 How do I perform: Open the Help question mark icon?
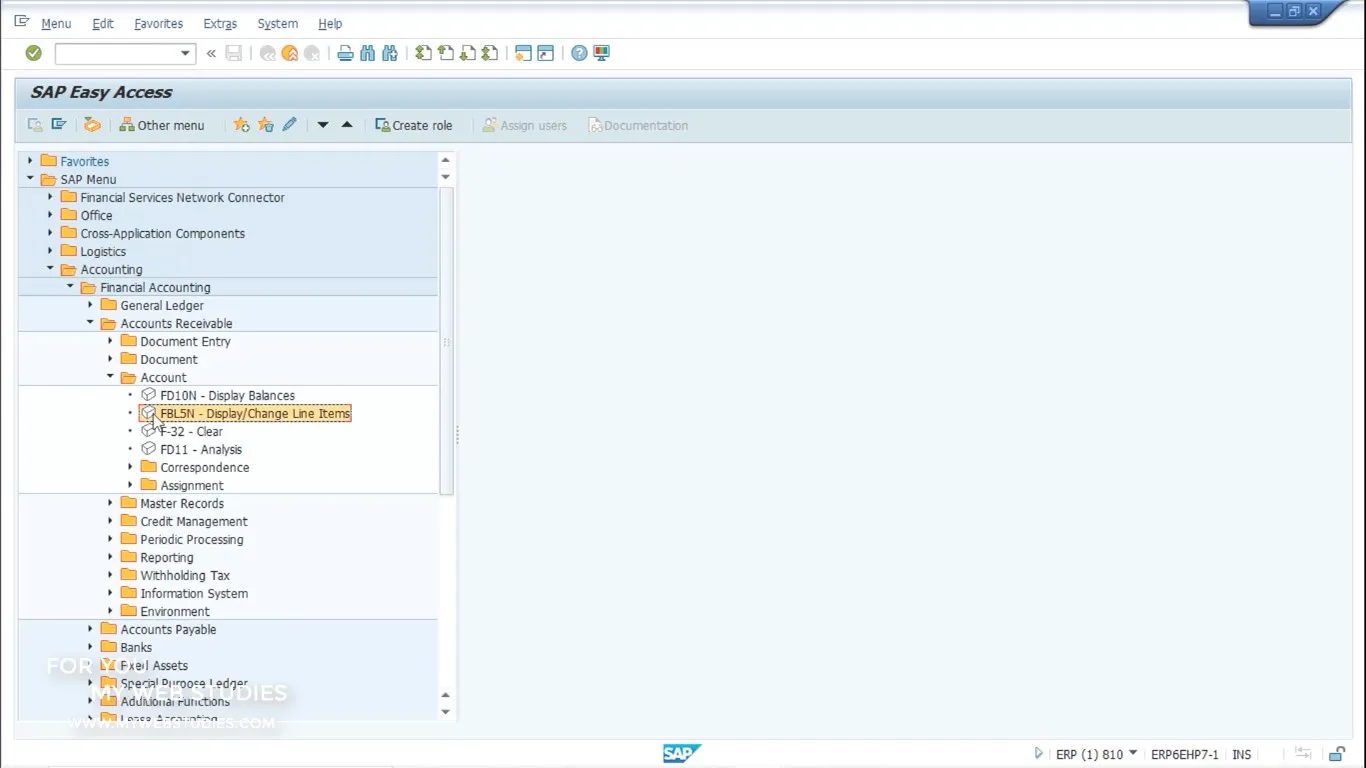pos(579,53)
